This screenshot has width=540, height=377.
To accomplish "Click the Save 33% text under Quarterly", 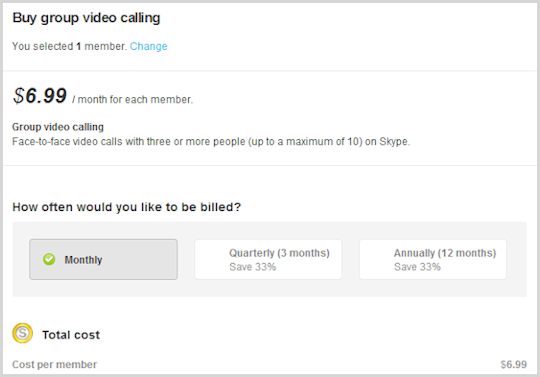I will click(x=252, y=267).
